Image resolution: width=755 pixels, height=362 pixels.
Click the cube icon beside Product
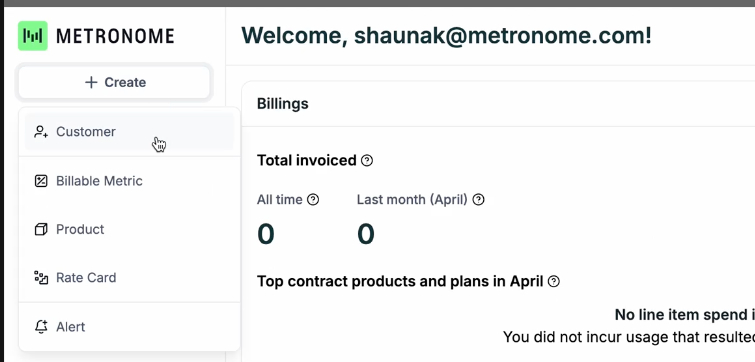pos(41,229)
